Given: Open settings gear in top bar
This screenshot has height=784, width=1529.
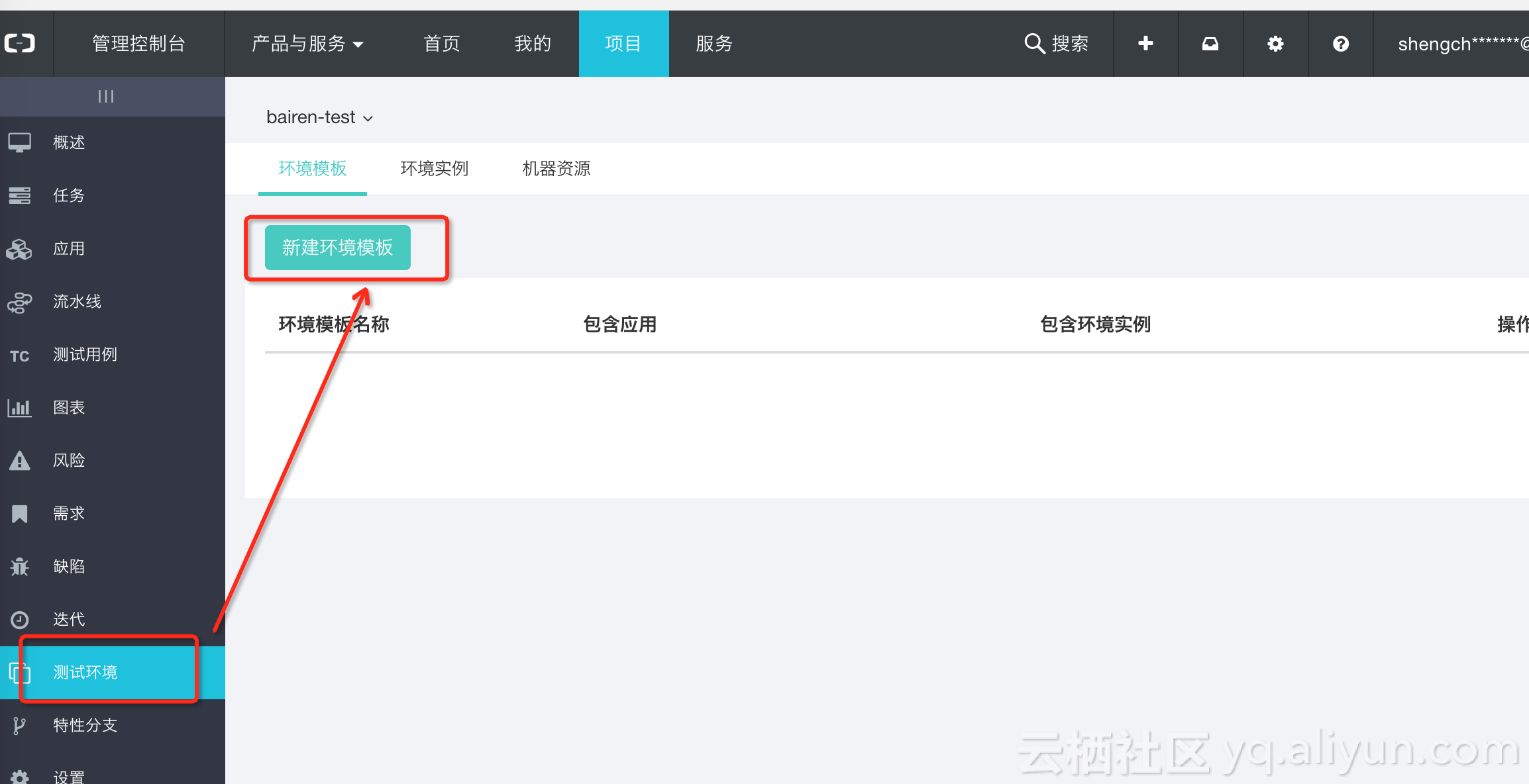Looking at the screenshot, I should point(1275,44).
